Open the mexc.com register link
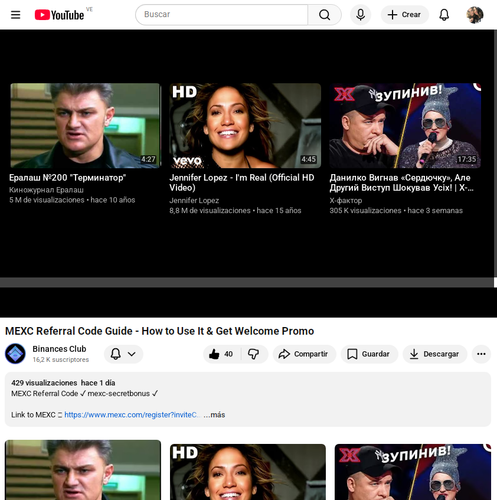Image resolution: width=497 pixels, height=500 pixels. click(132, 415)
